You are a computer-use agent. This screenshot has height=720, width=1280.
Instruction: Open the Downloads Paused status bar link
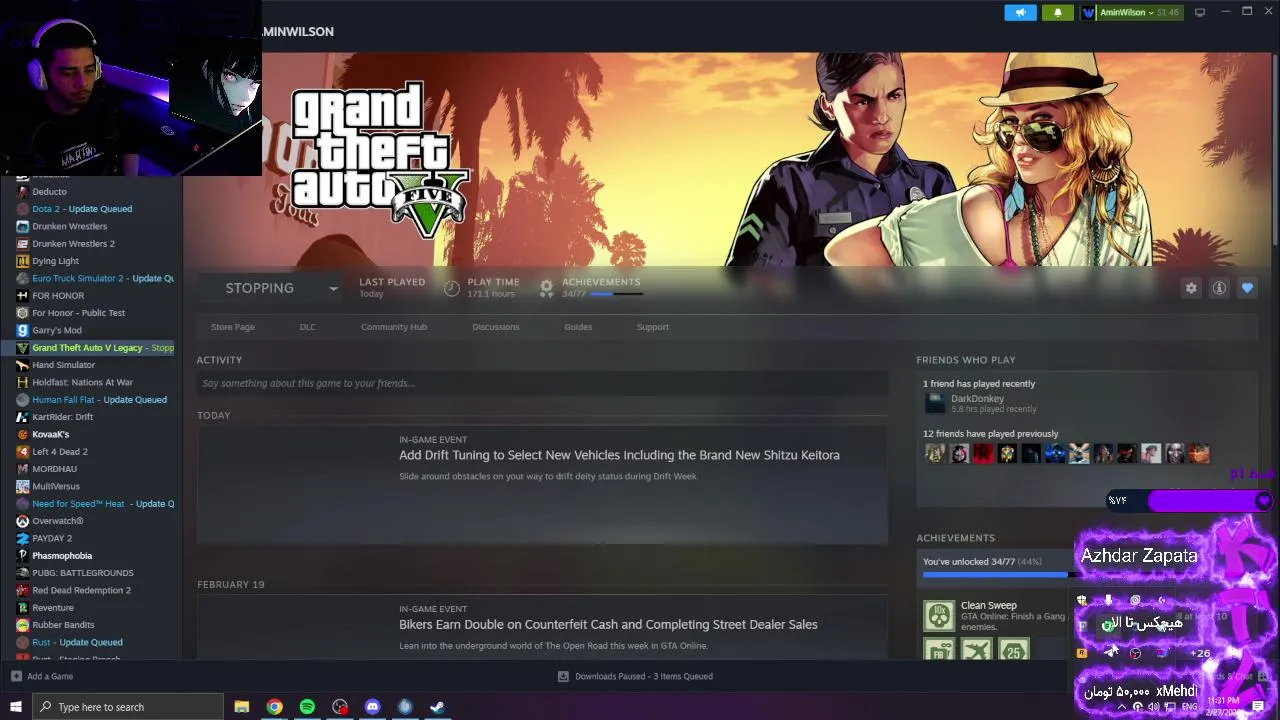tap(635, 676)
